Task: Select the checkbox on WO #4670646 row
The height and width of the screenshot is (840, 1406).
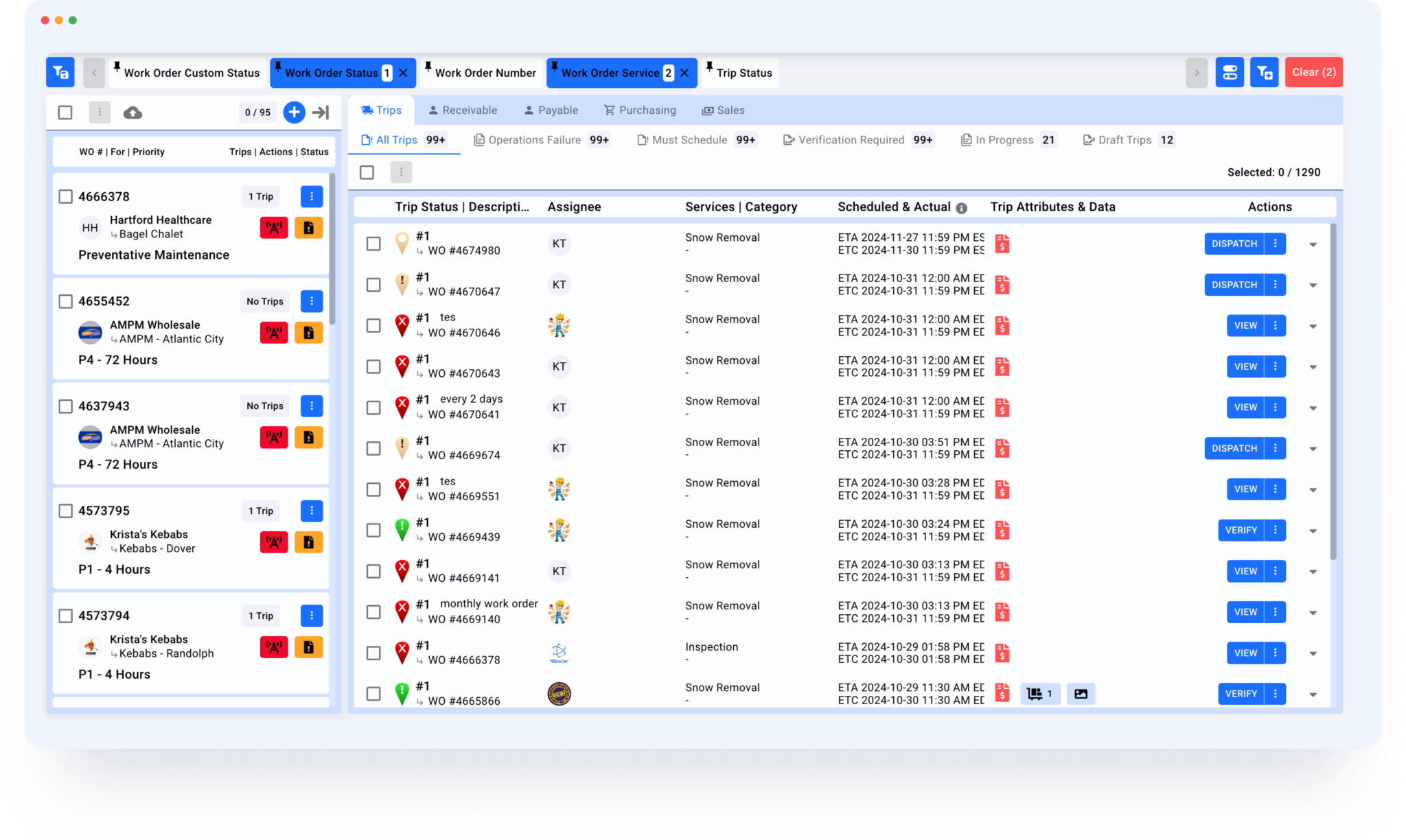Action: (x=373, y=325)
